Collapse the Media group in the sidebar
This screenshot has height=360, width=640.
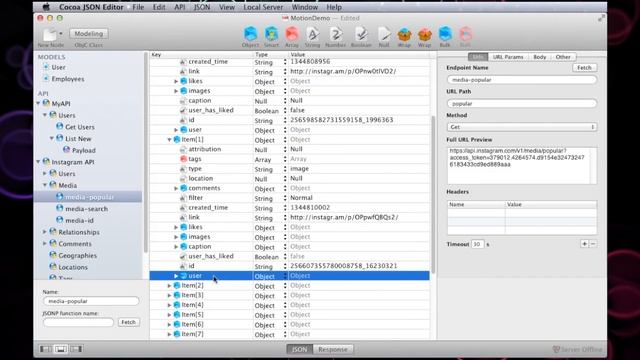click(x=45, y=185)
